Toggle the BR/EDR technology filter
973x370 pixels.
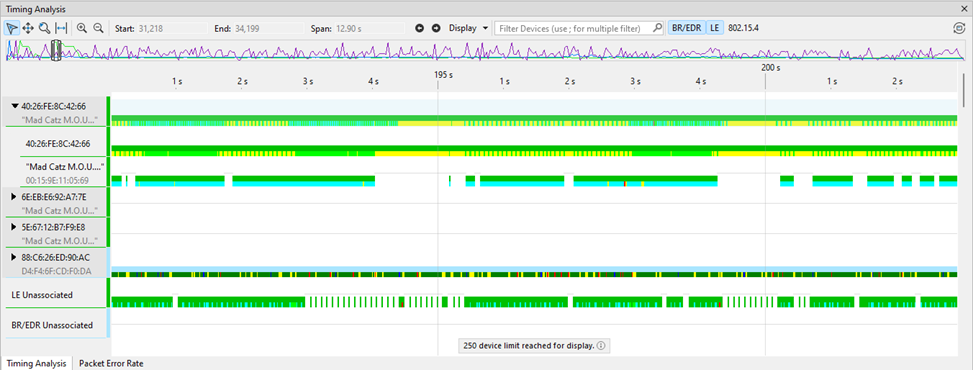point(686,28)
